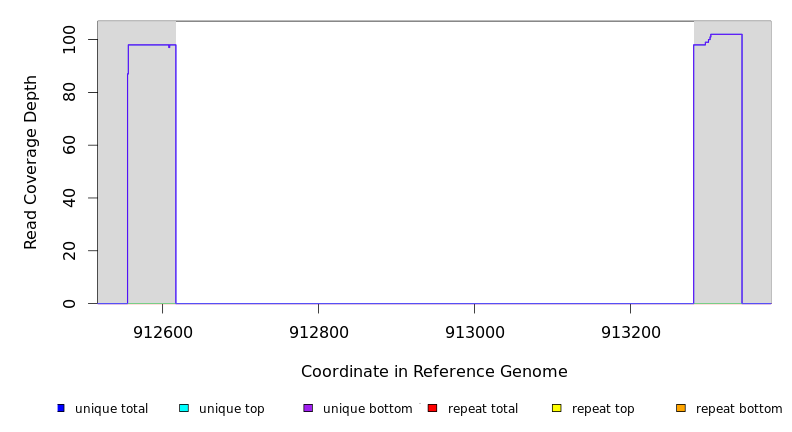Click the cyan unique top legend swatch
Screen dimensions: 792x432
[184, 408]
